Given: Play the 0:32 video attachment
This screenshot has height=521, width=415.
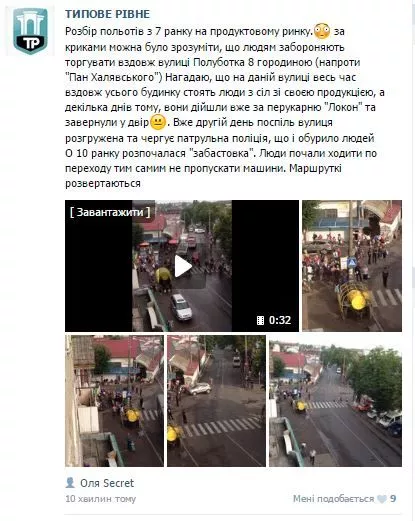Looking at the screenshot, I should click(x=182, y=266).
